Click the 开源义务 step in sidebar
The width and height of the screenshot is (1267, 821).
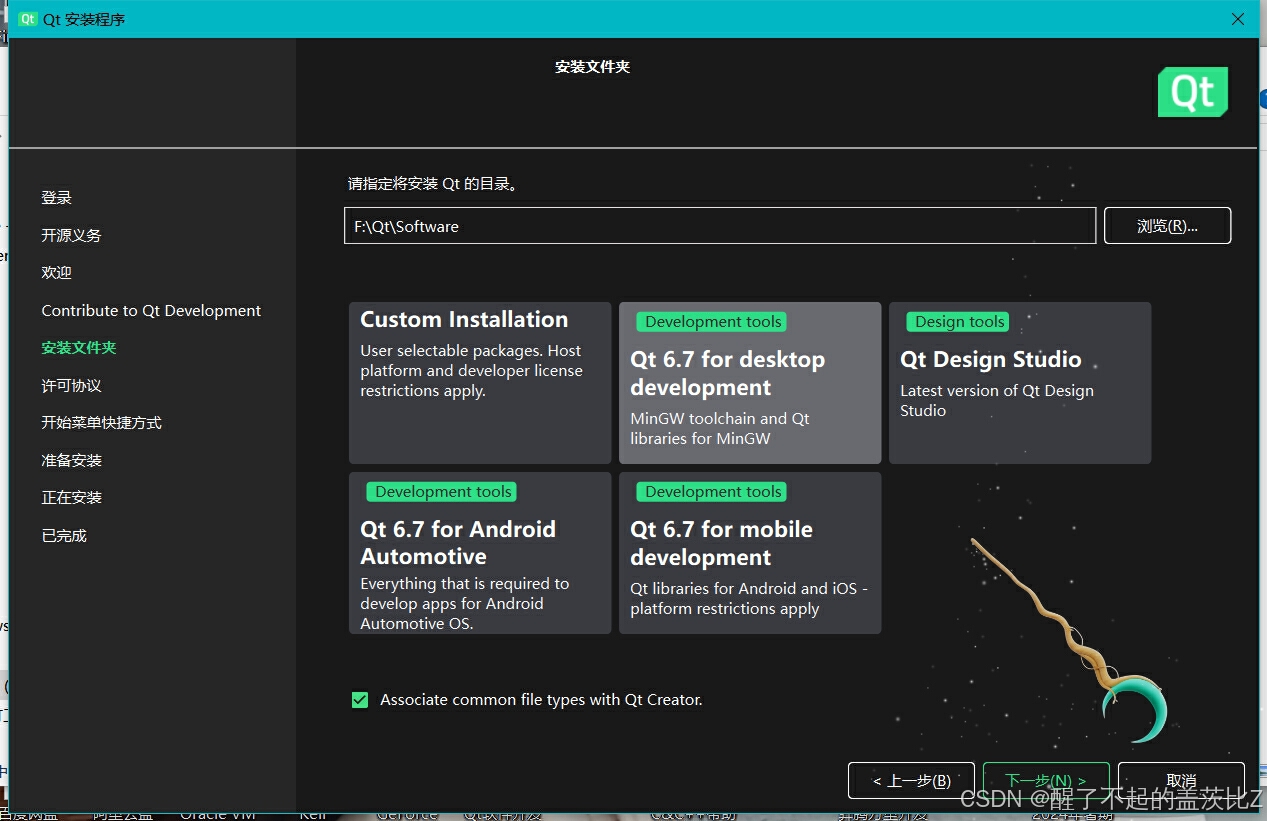(x=71, y=235)
